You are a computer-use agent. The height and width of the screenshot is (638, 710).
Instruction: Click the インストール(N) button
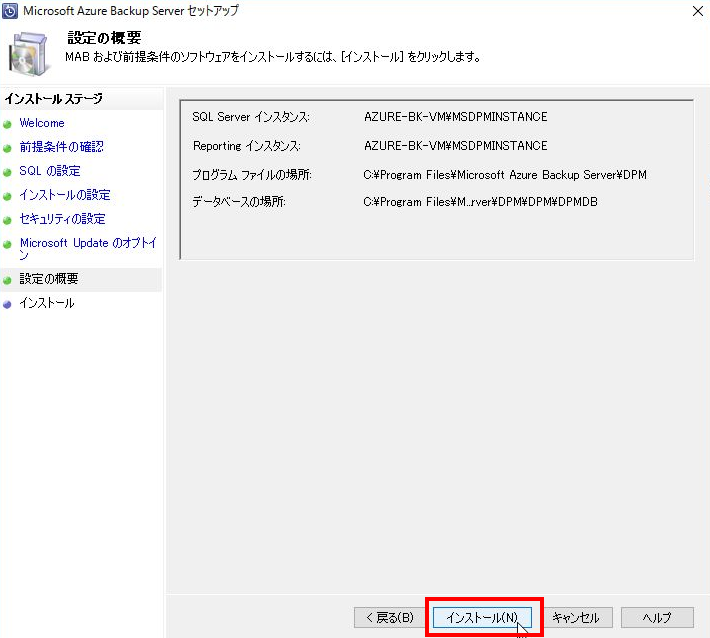click(x=482, y=617)
